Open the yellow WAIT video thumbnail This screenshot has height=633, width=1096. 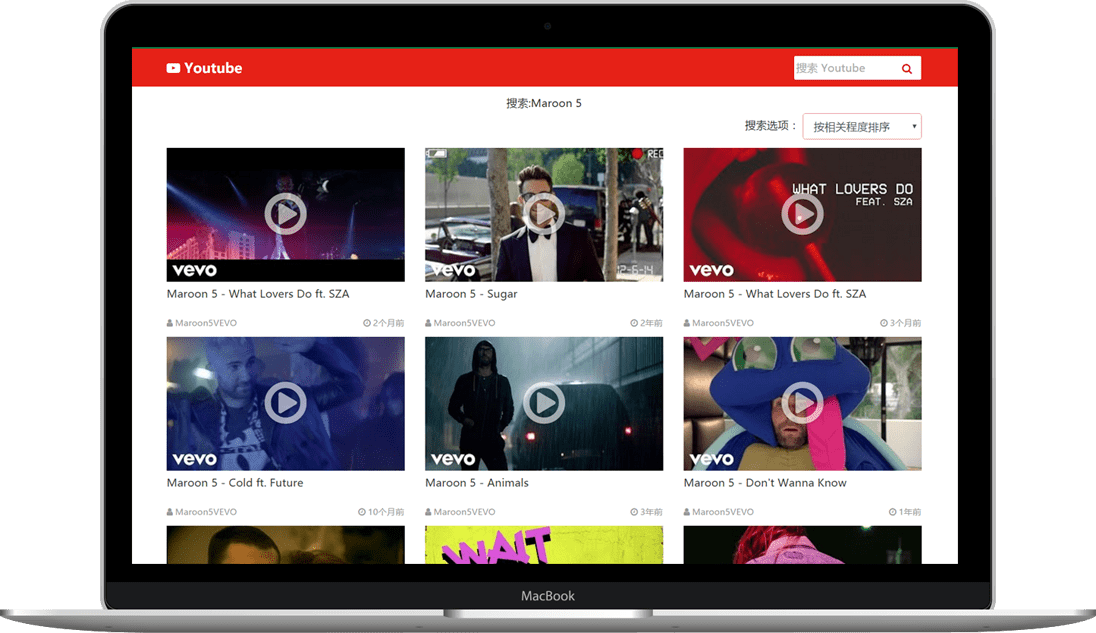544,545
